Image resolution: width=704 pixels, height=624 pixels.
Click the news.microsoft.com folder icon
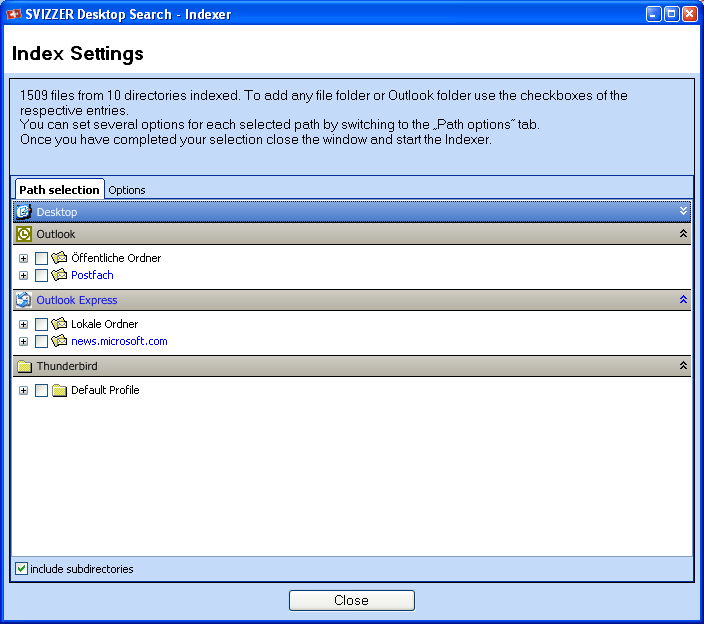[59, 341]
